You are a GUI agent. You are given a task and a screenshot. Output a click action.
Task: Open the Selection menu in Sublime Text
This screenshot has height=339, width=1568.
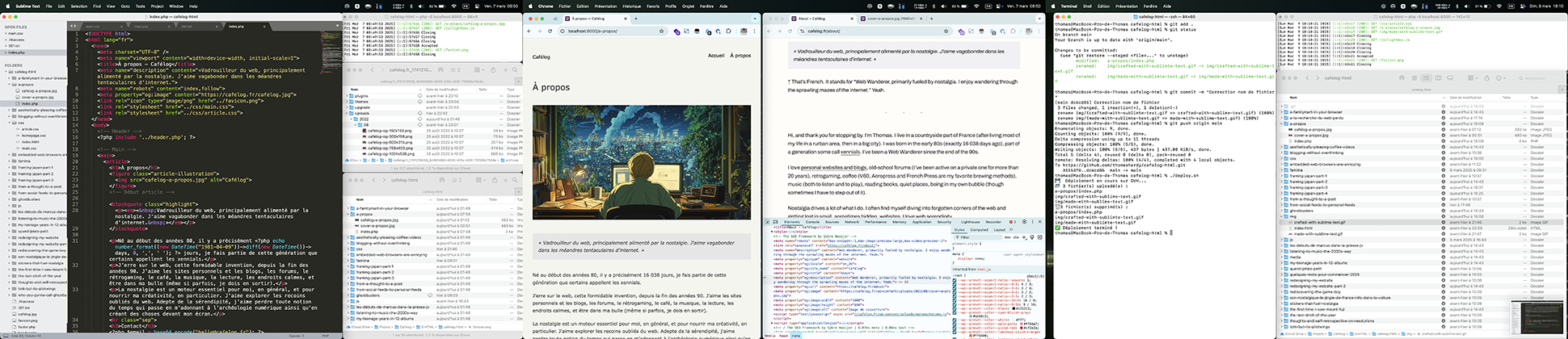(x=78, y=6)
